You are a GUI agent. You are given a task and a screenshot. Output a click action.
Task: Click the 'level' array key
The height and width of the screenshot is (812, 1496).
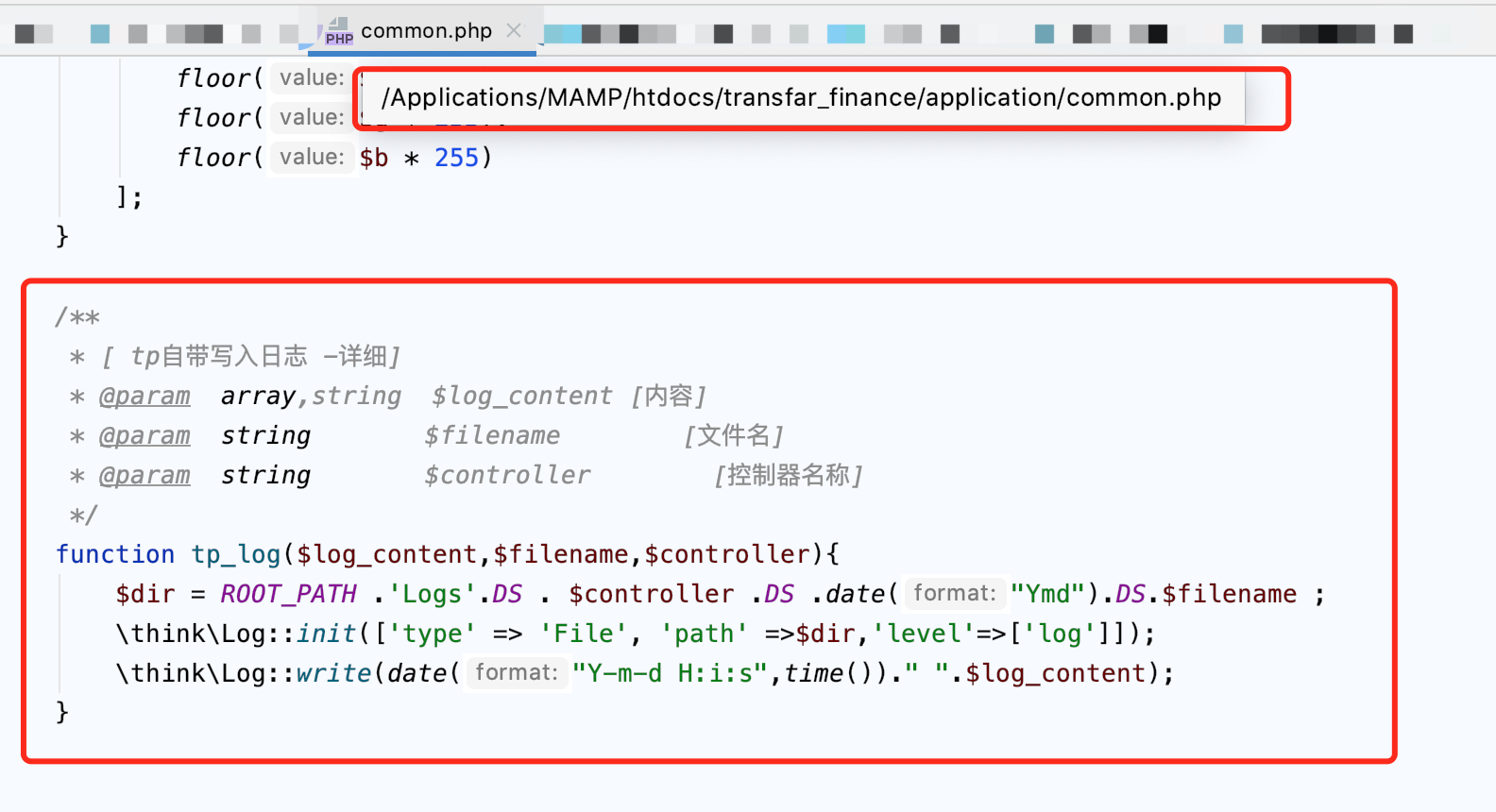[x=923, y=634]
